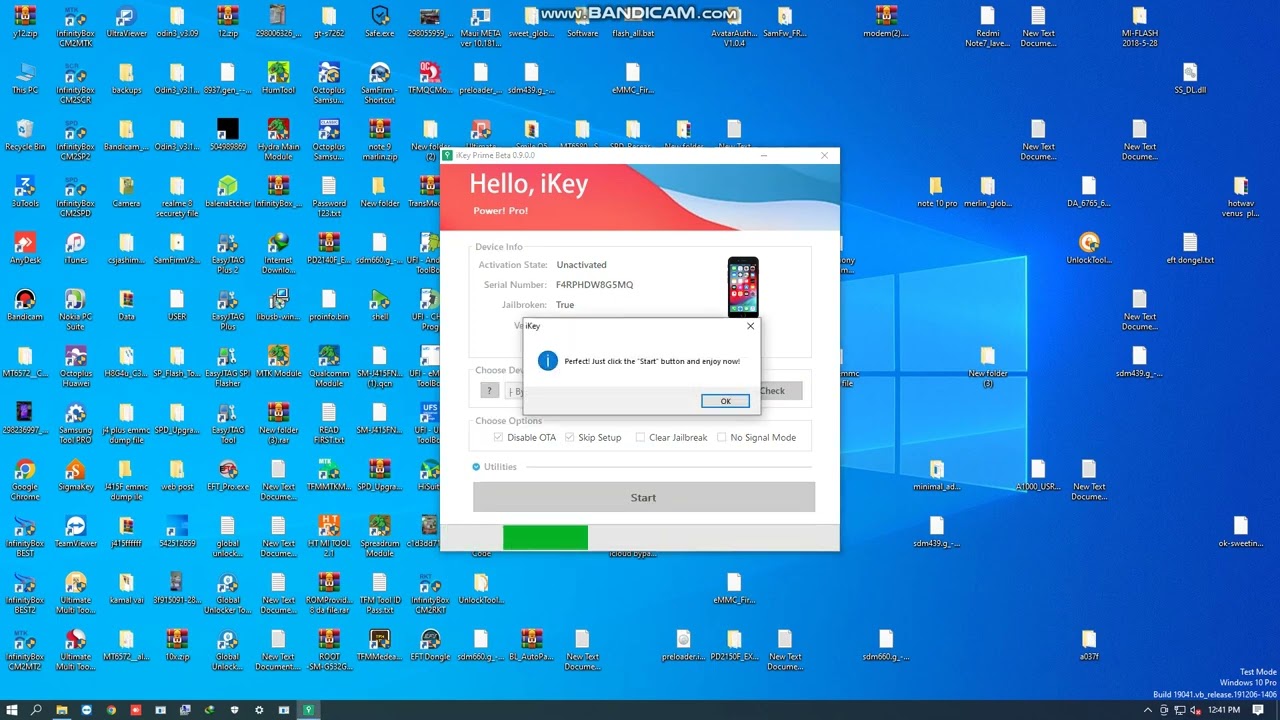Click the Start button in iKey Prime
Viewport: 1280px width, 720px height.
pyautogui.click(x=644, y=497)
